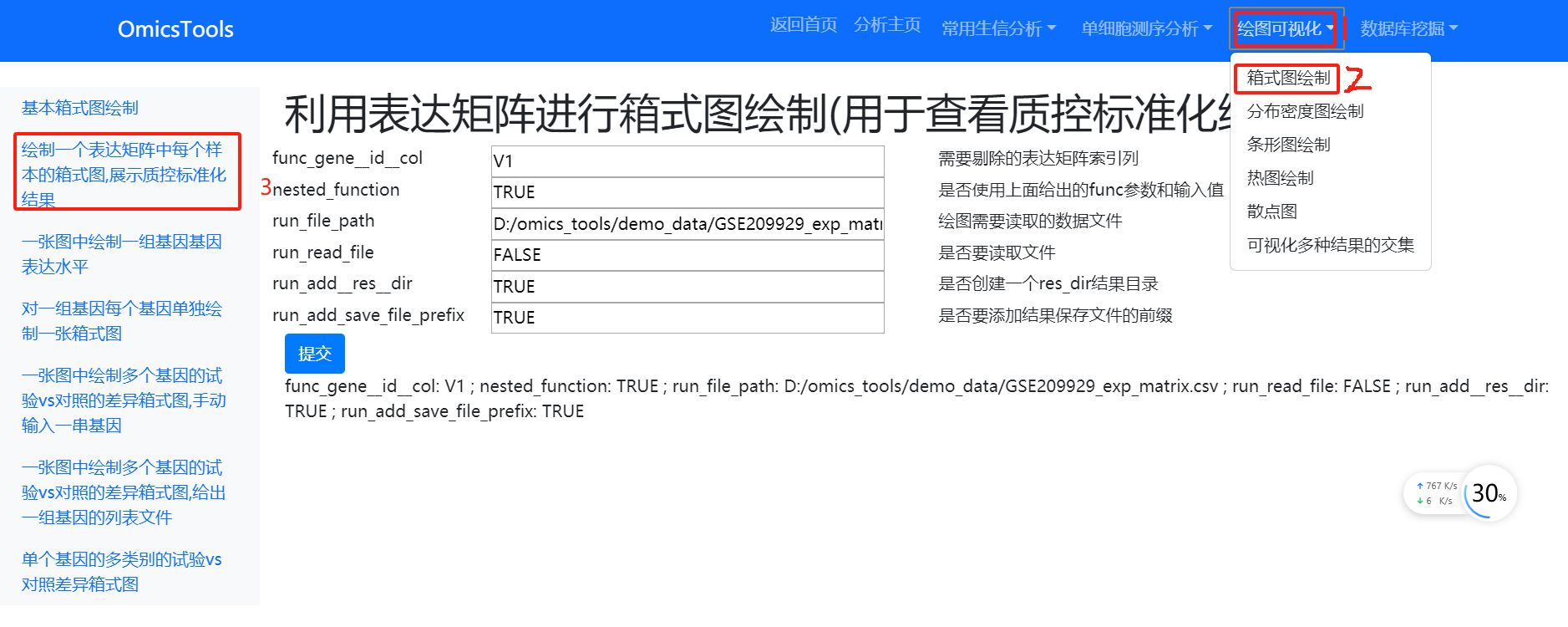
Task: Open the 分析主页 navbar link
Action: (x=887, y=25)
